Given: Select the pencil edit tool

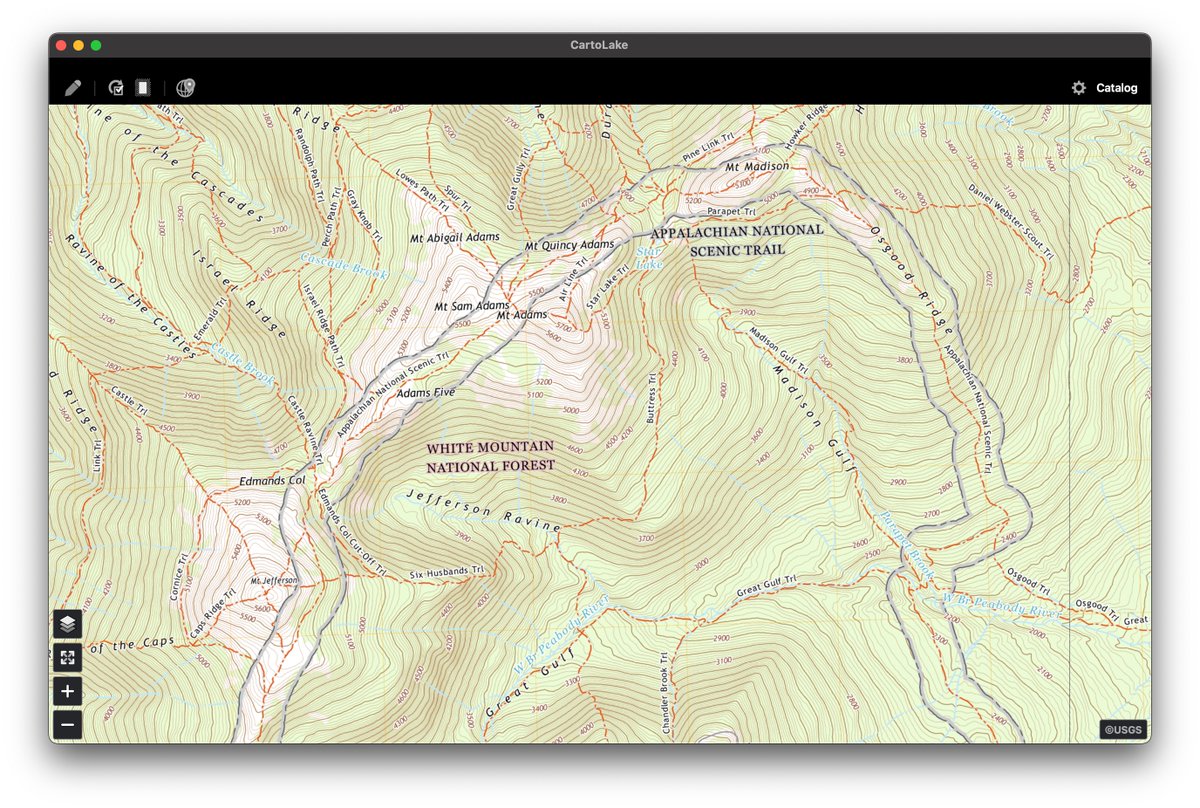Looking at the screenshot, I should [73, 88].
